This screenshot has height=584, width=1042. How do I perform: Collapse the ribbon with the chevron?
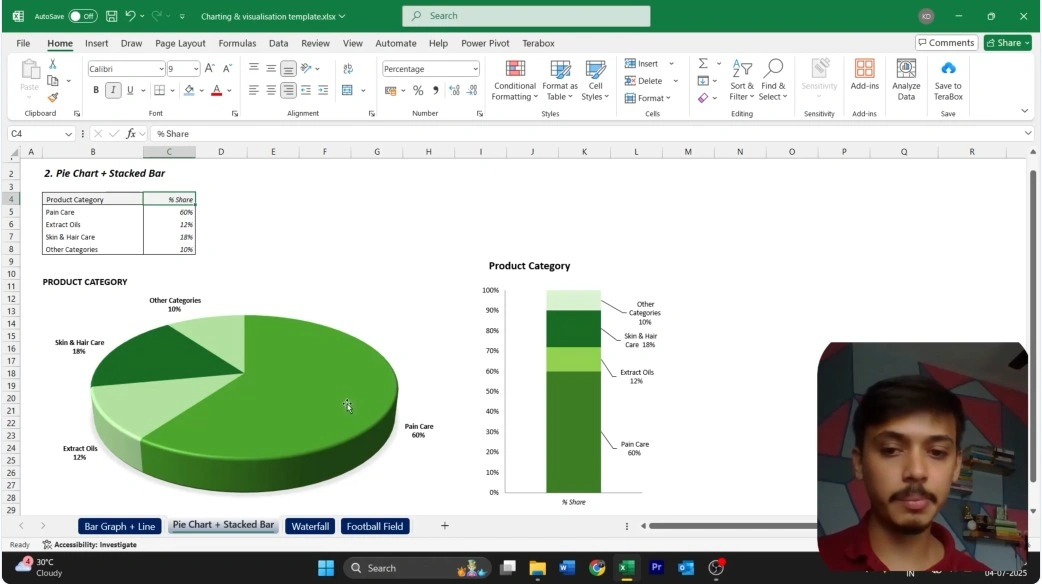pyautogui.click(x=1024, y=111)
